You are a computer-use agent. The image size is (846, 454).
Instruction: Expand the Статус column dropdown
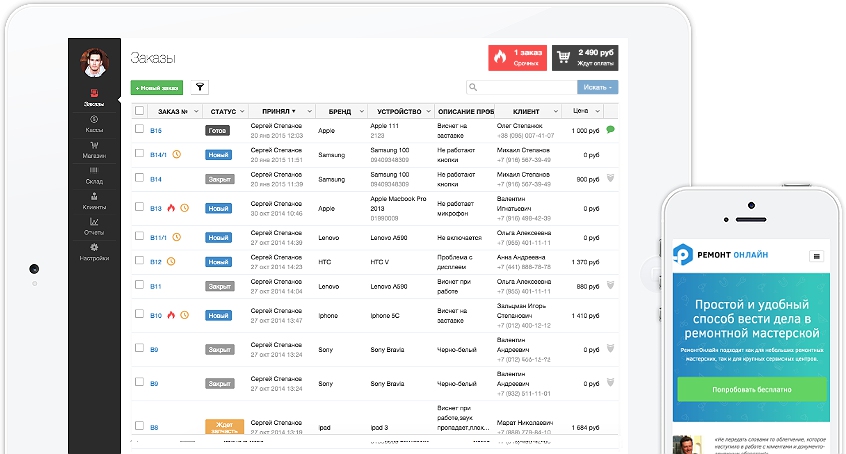(242, 111)
